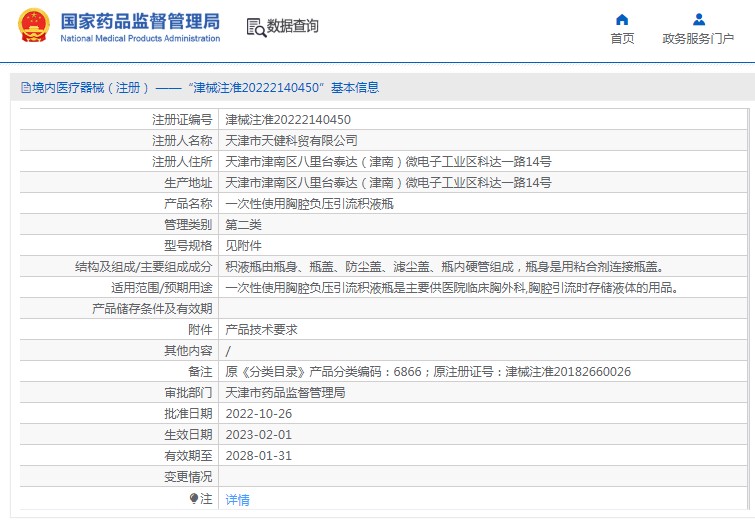
Task: Click the 其他内容 row label
Action: [x=188, y=351]
